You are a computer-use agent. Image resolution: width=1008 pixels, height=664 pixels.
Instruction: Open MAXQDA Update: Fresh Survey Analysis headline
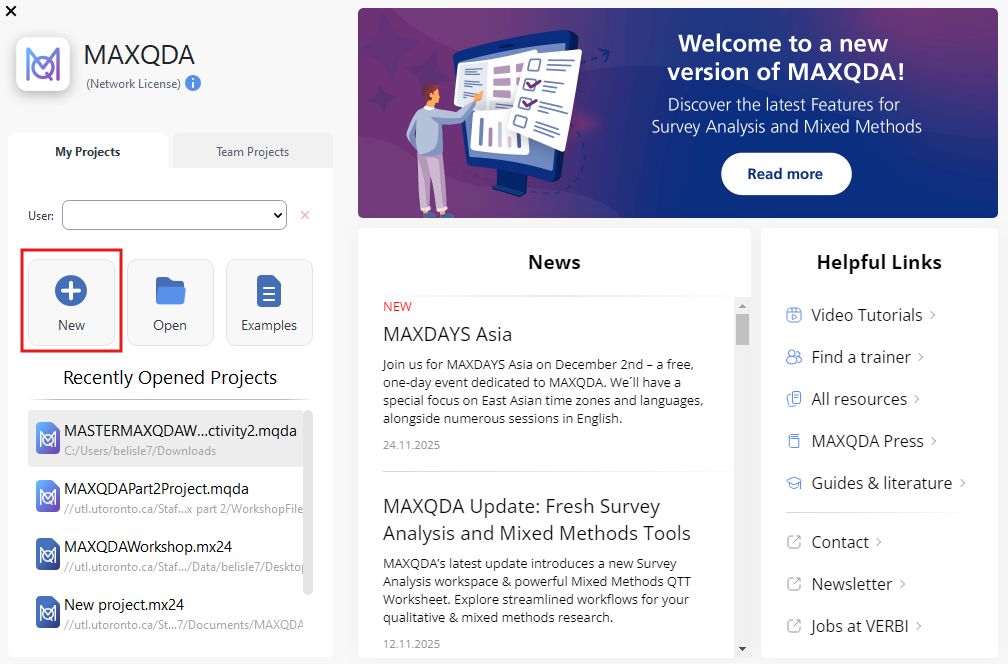tap(537, 519)
